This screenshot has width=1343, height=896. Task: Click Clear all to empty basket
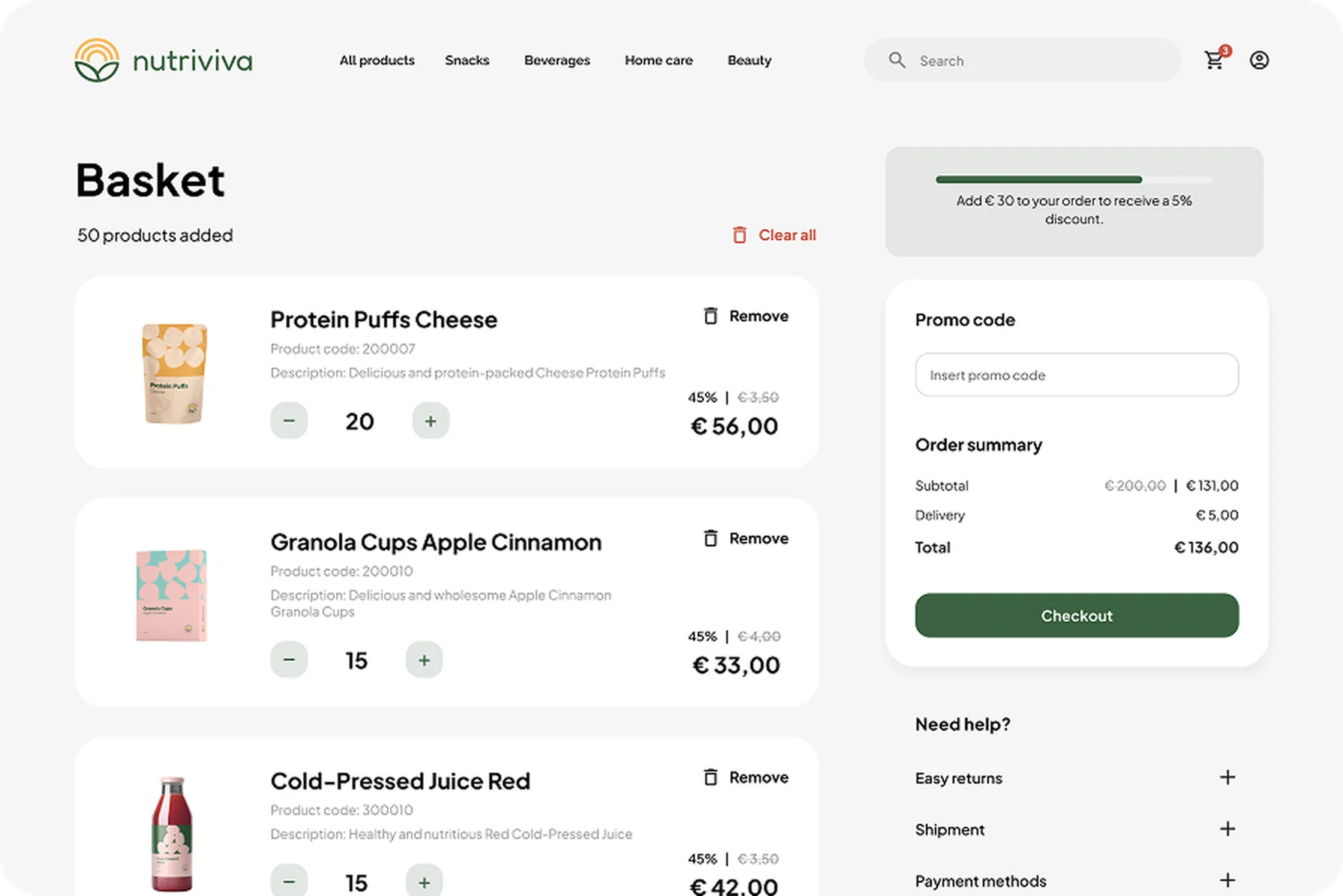774,235
